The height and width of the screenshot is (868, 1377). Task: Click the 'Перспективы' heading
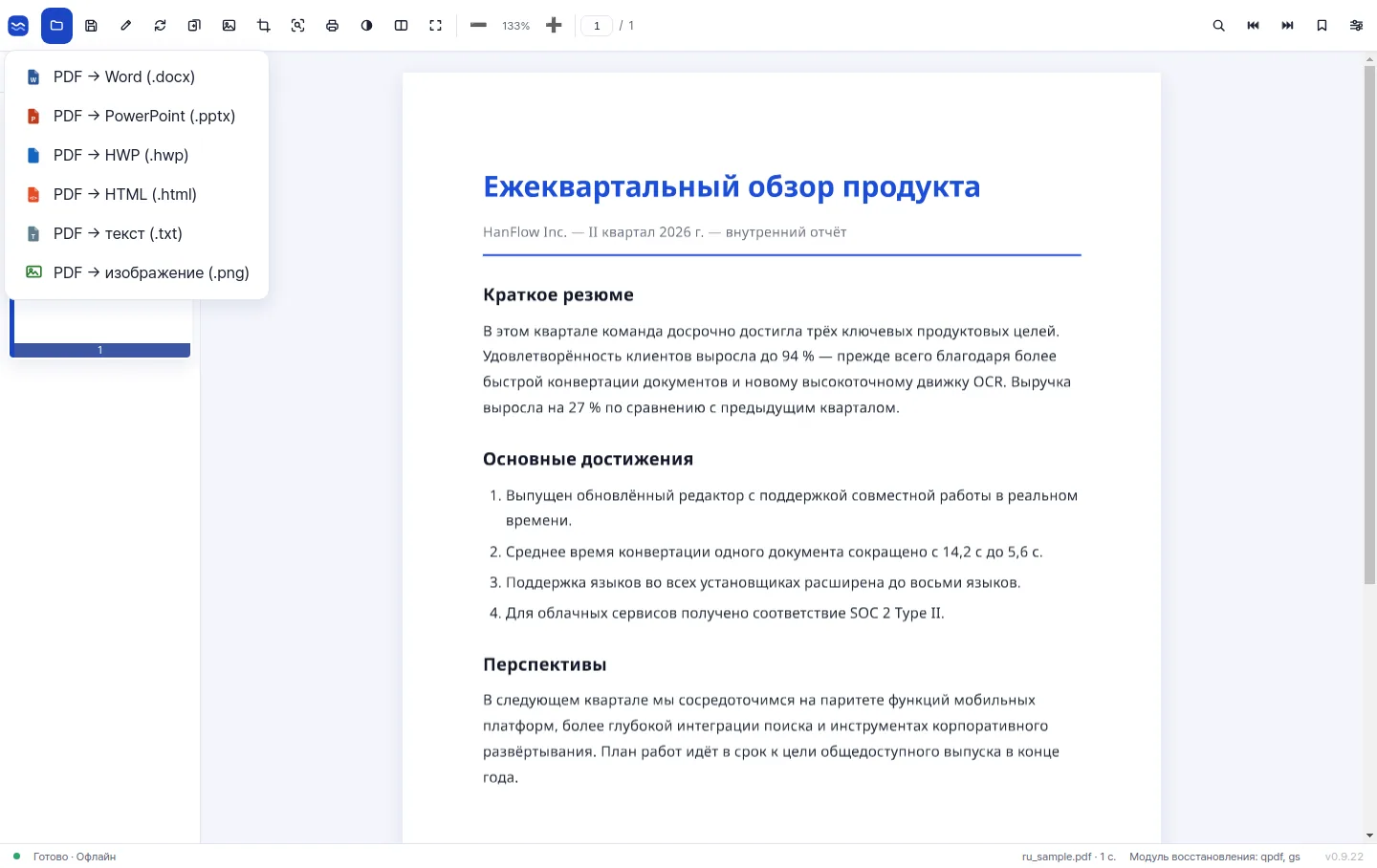click(x=545, y=664)
